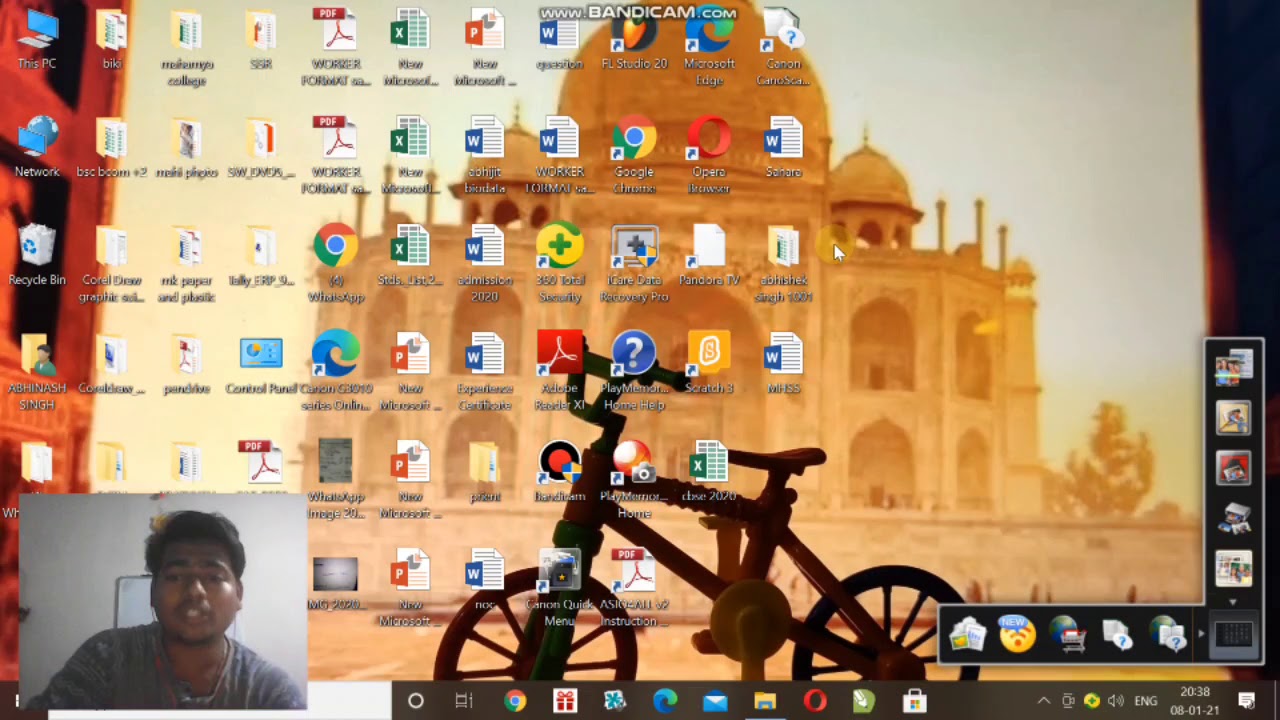Open Canon CanoScan shortcut
The width and height of the screenshot is (1280, 720).
click(783, 48)
